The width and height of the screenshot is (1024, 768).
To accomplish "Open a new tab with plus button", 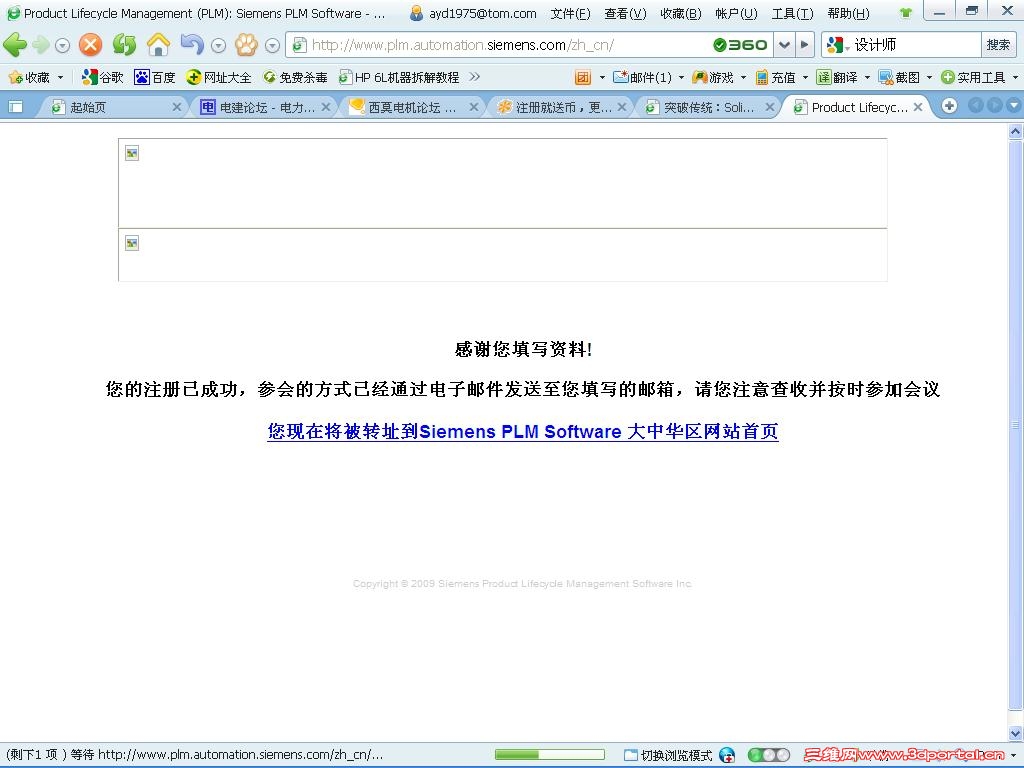I will (950, 106).
